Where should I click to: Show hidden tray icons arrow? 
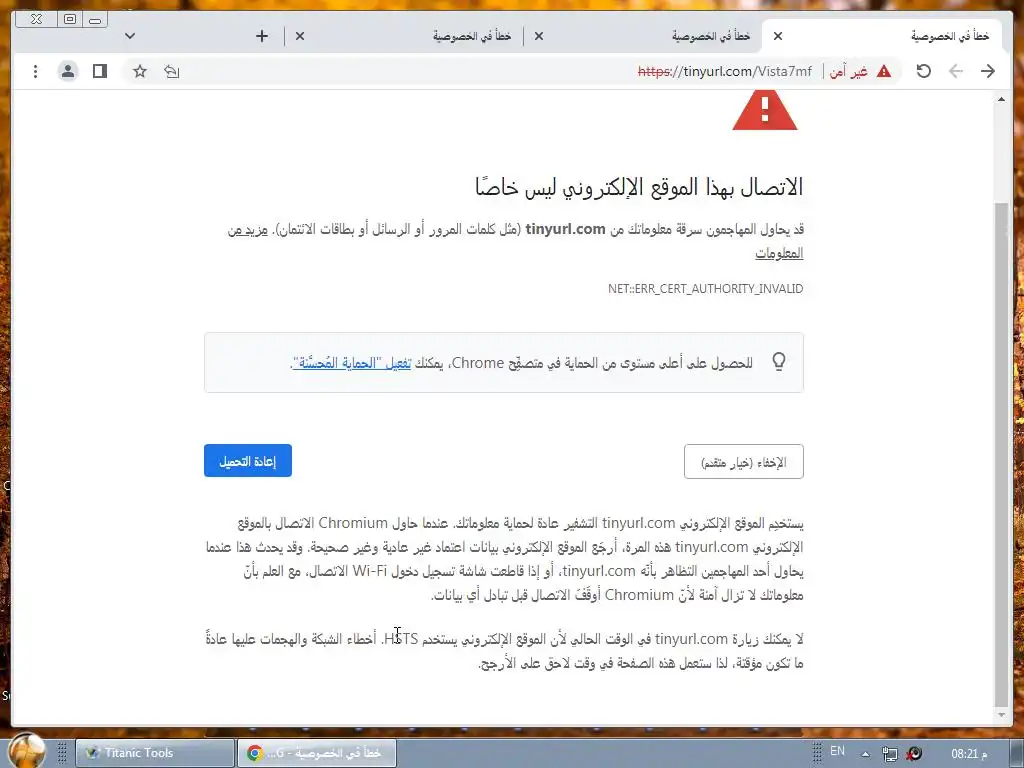865,754
